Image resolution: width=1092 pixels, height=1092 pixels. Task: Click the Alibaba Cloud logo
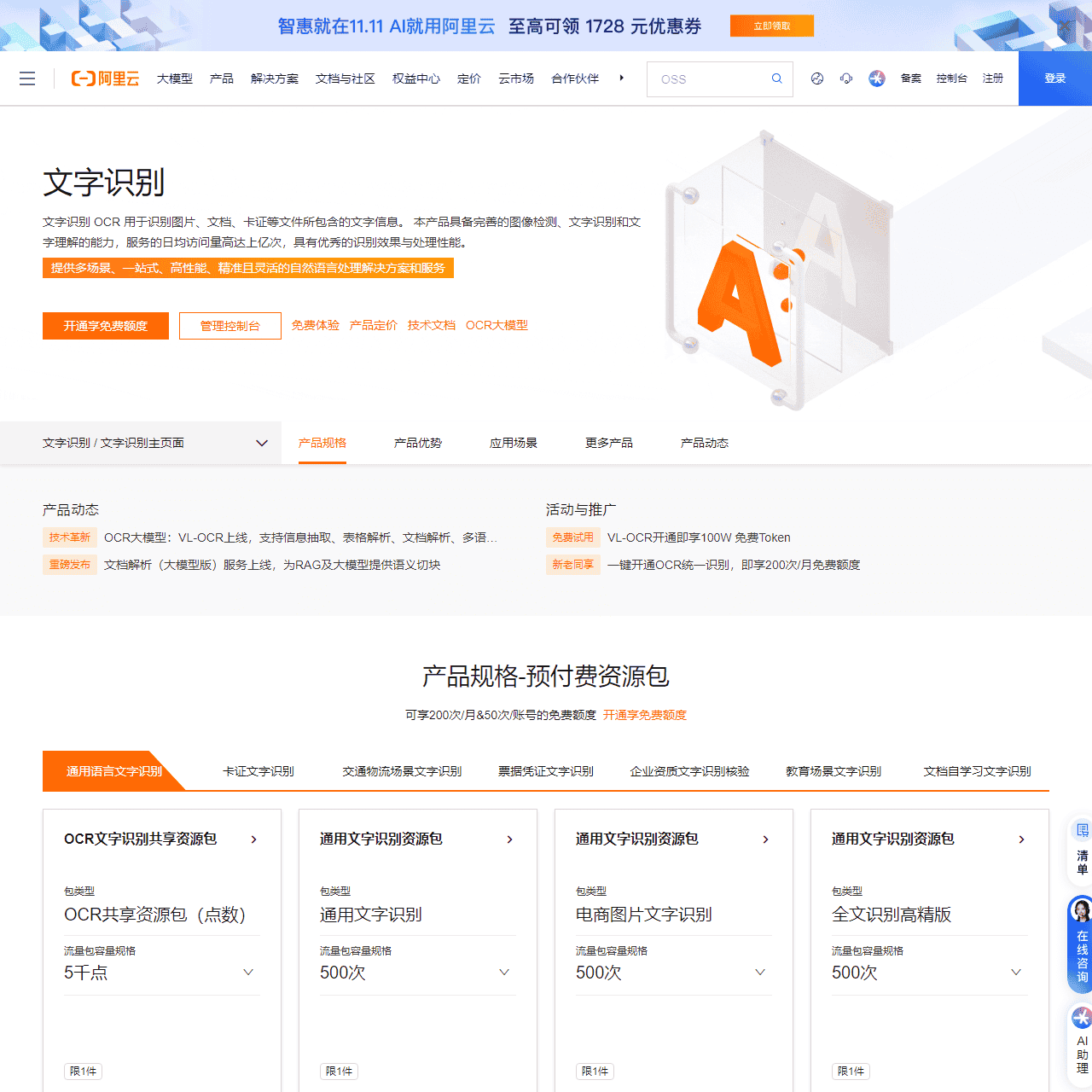(x=104, y=78)
